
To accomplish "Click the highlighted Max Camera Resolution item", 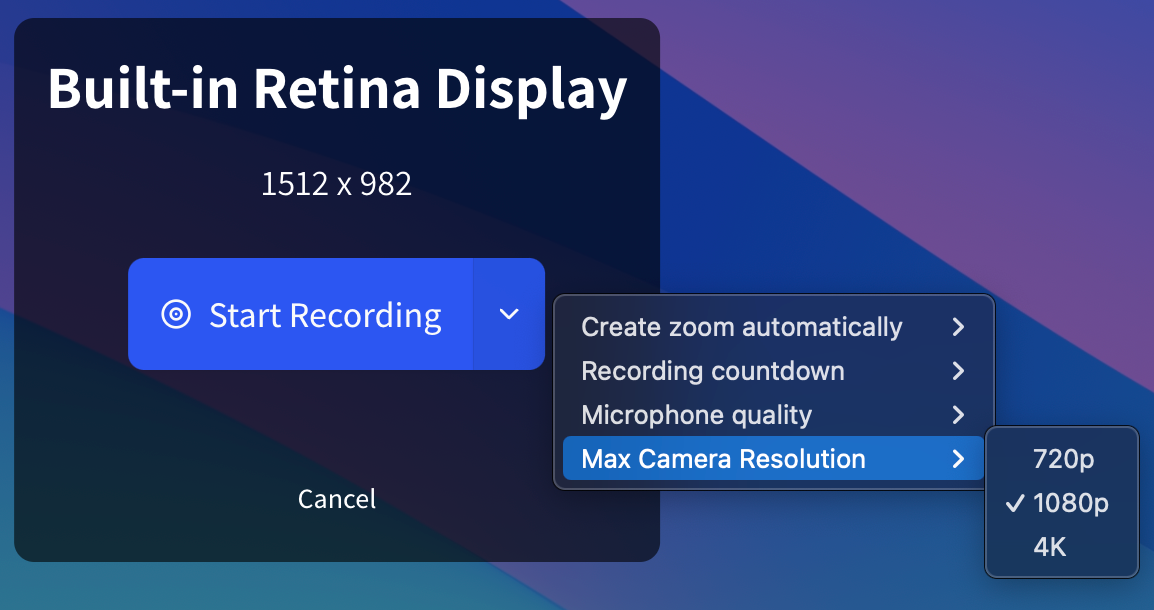I will click(723, 459).
